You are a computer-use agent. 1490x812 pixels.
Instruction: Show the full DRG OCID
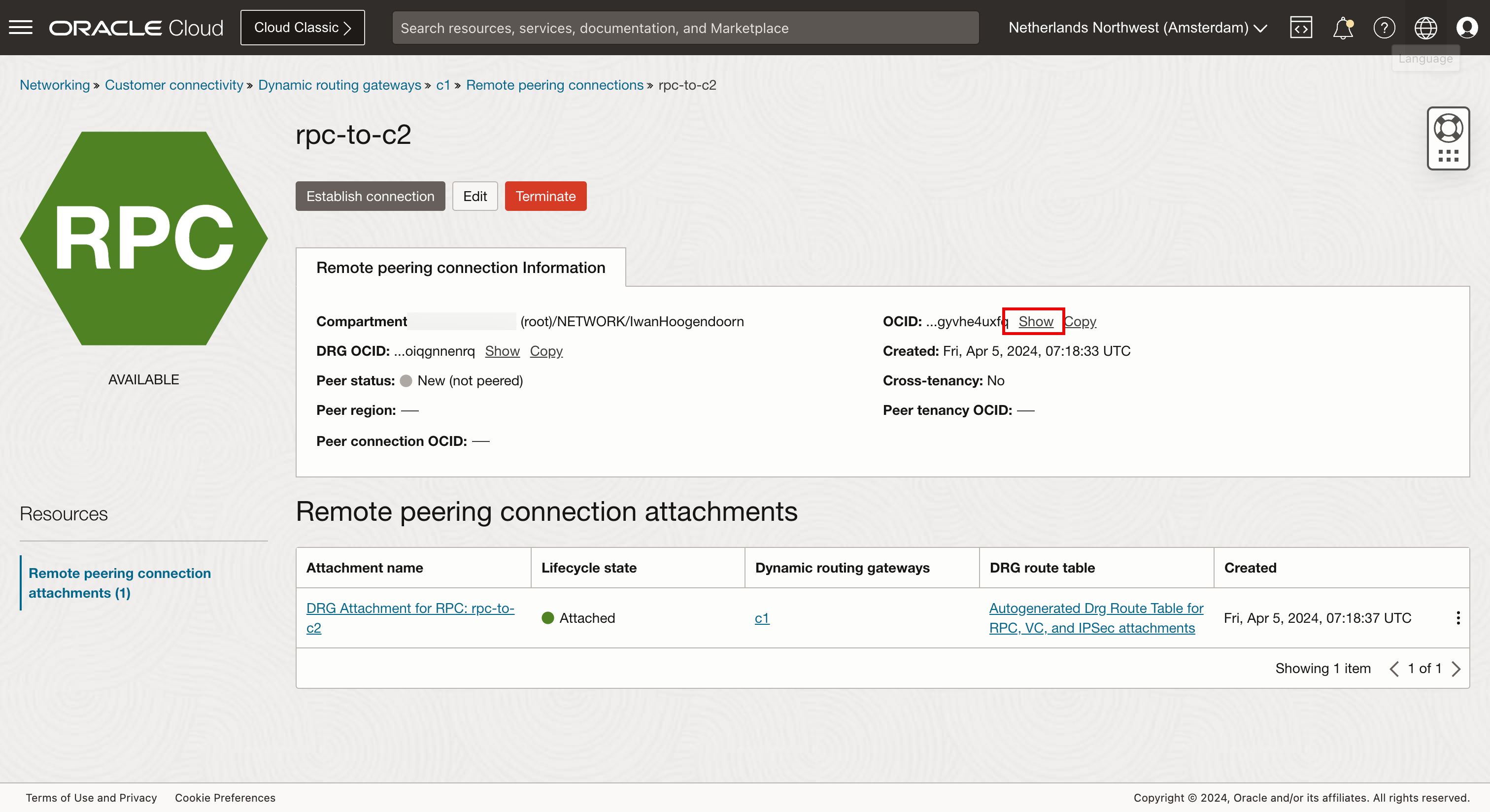(502, 351)
